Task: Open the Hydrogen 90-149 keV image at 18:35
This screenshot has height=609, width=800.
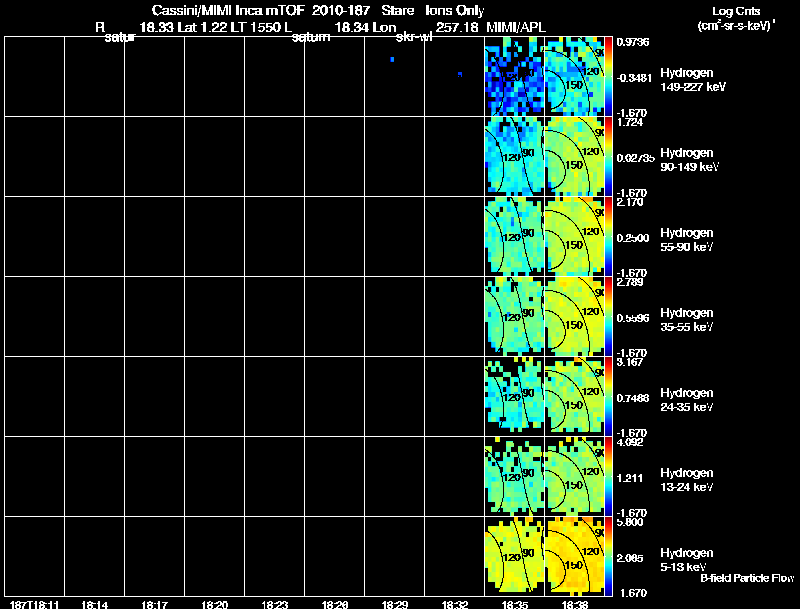Action: [x=514, y=156]
